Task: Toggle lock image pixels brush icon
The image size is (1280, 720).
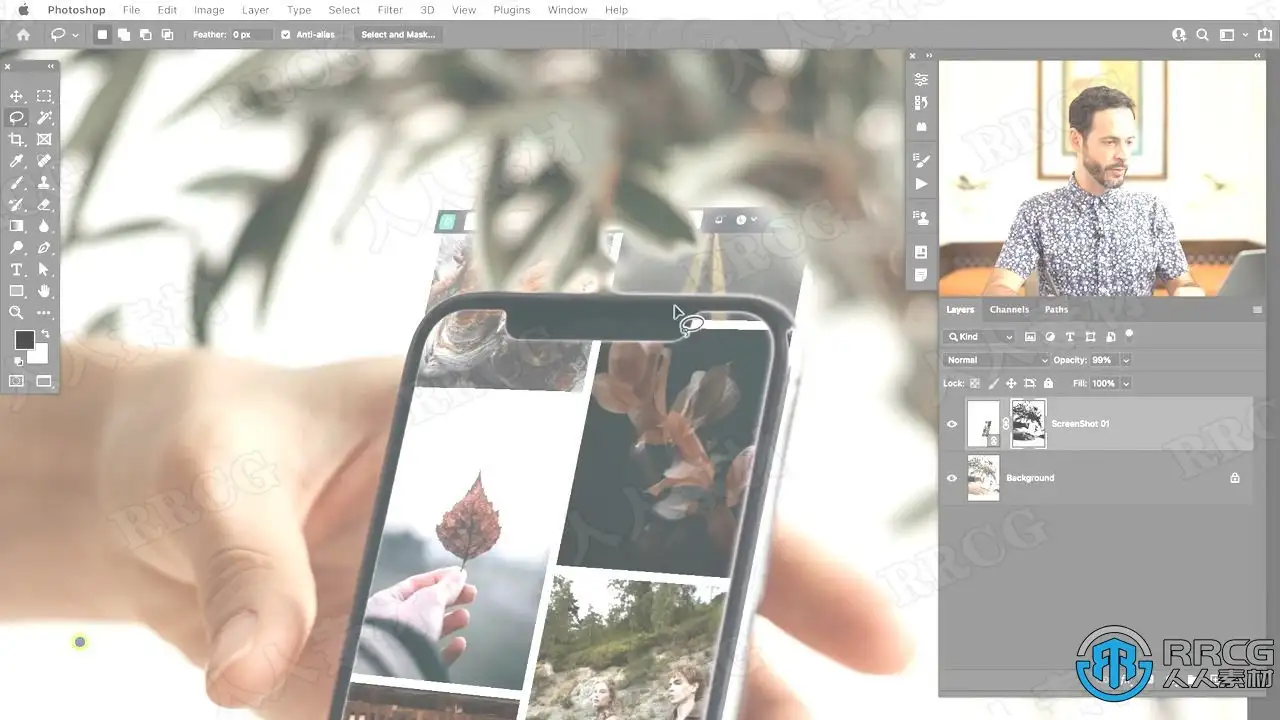Action: (993, 383)
